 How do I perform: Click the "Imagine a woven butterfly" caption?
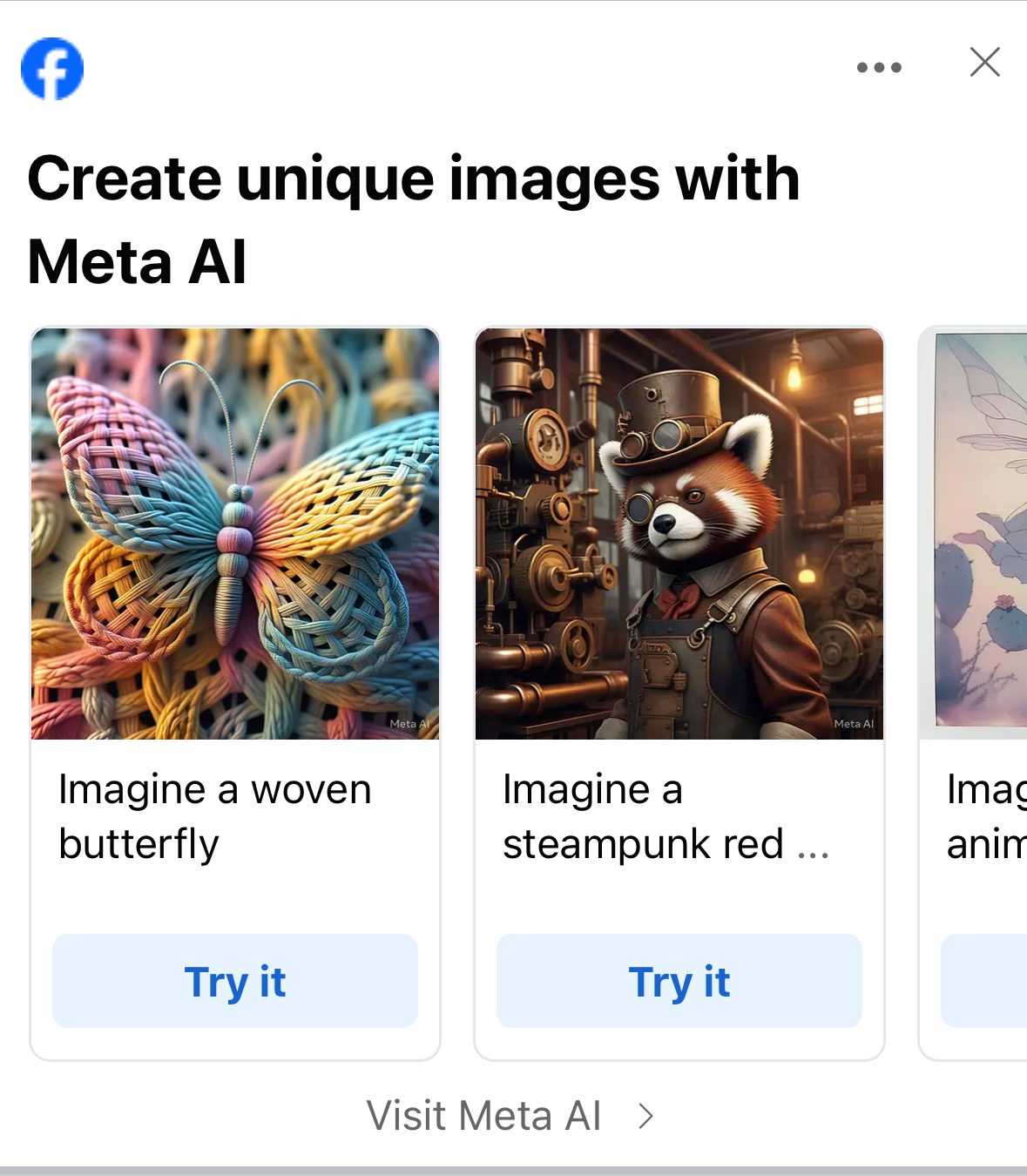(215, 816)
